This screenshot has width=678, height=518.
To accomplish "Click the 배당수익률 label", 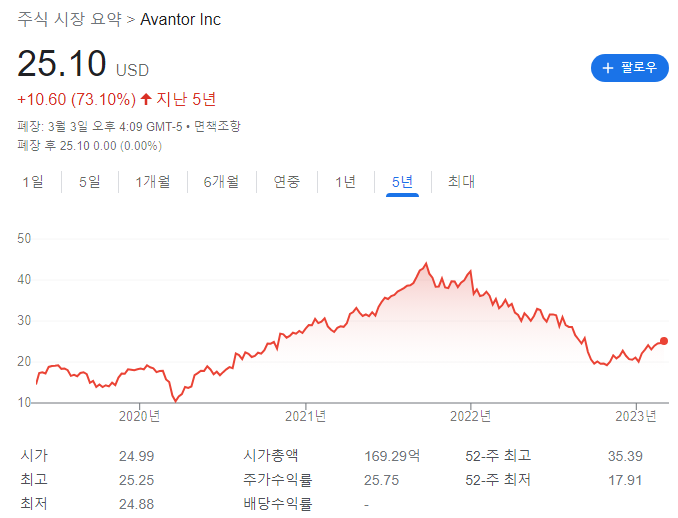I will pos(278,504).
